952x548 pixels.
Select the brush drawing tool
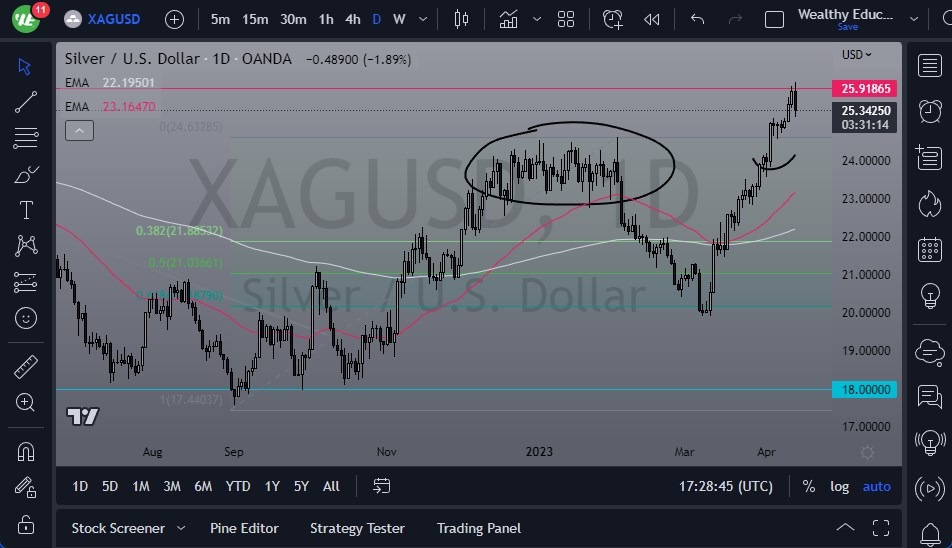26,174
